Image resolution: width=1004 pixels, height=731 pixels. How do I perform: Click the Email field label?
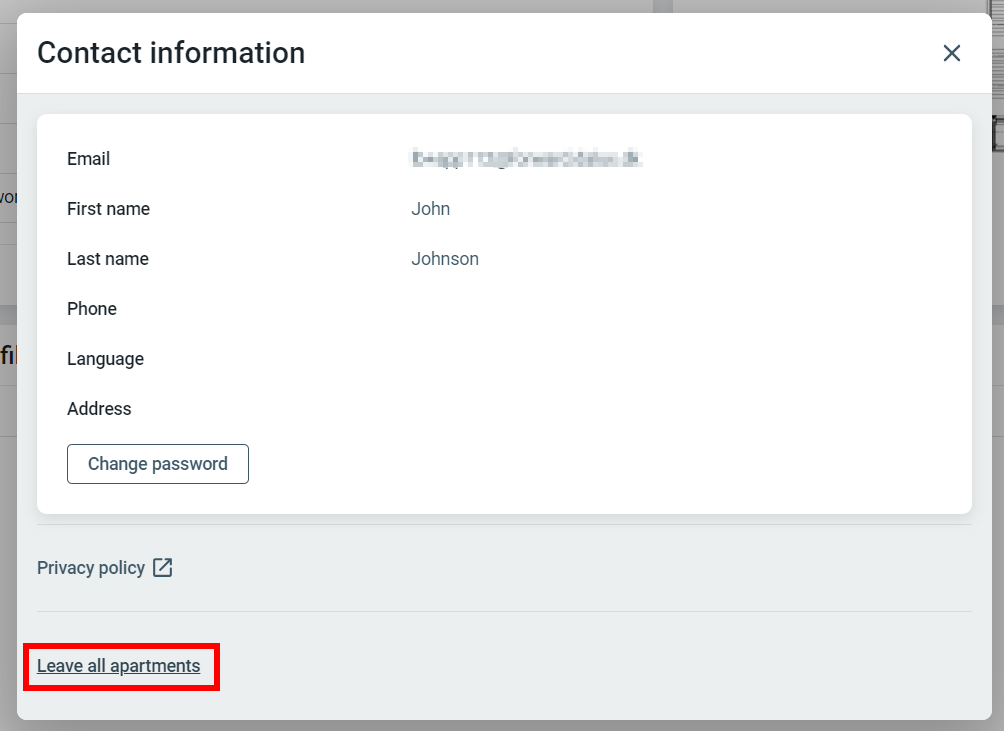coord(88,159)
